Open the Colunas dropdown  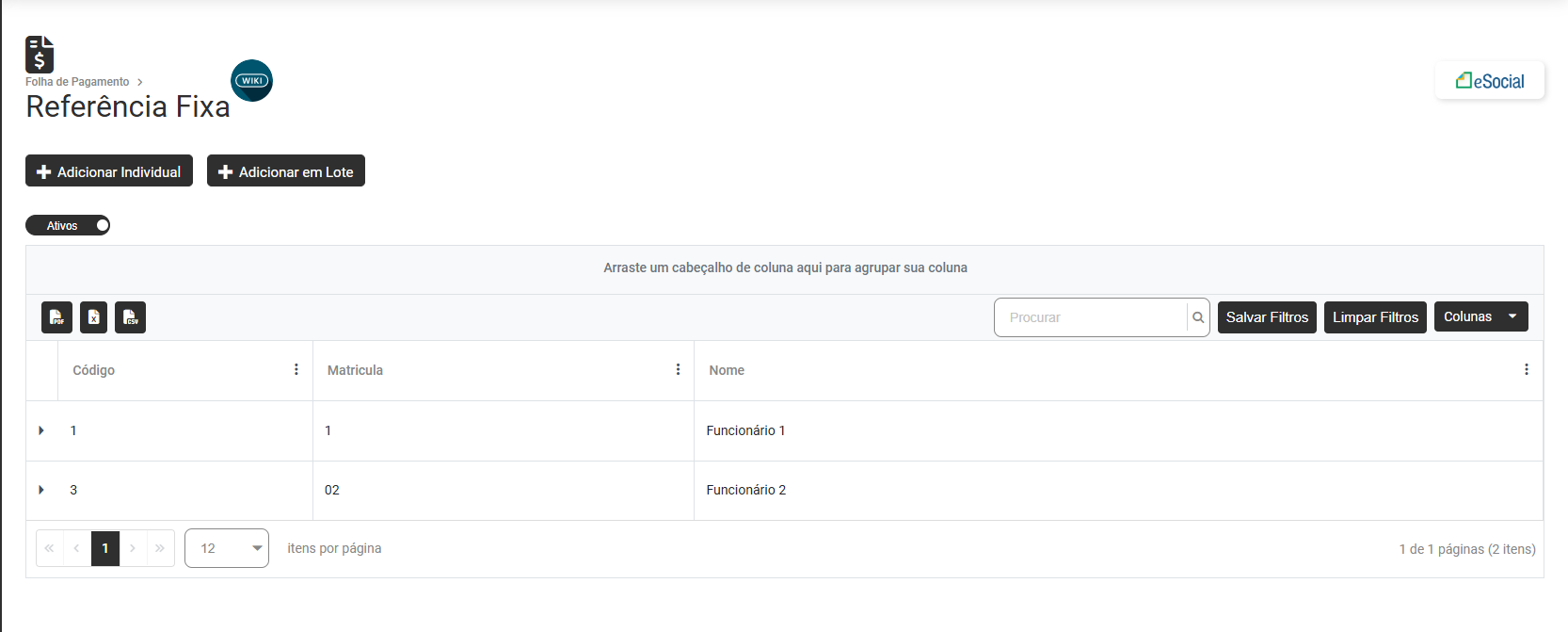tap(1480, 316)
